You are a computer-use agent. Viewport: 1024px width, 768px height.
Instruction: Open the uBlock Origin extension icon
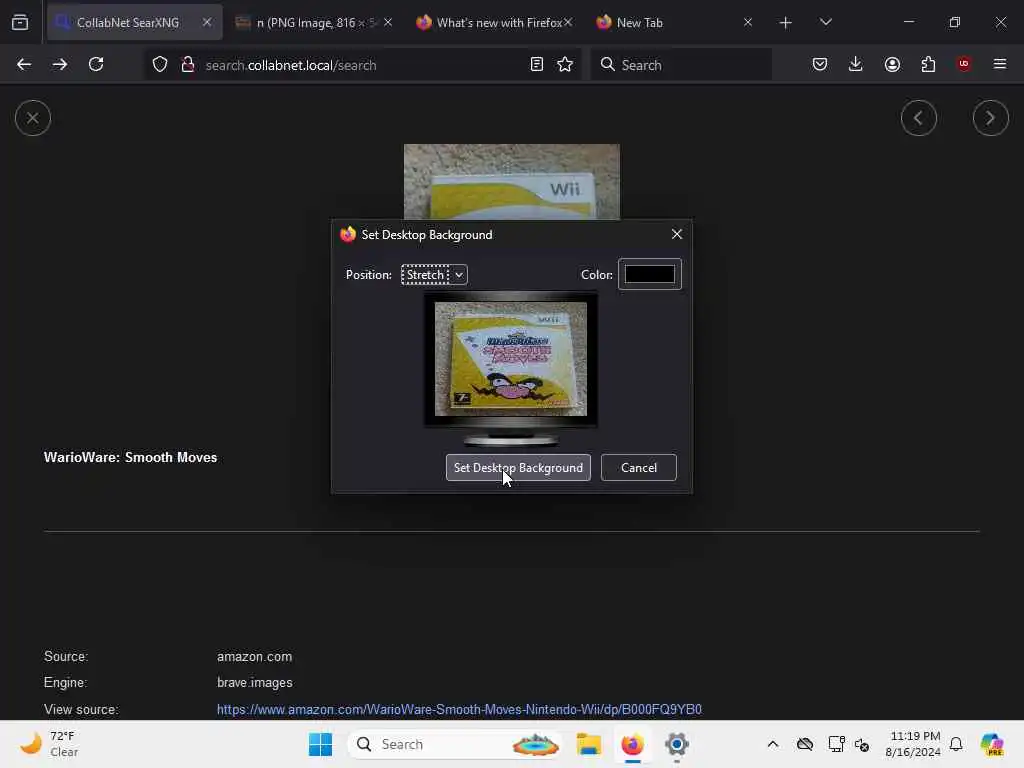[x=964, y=64]
